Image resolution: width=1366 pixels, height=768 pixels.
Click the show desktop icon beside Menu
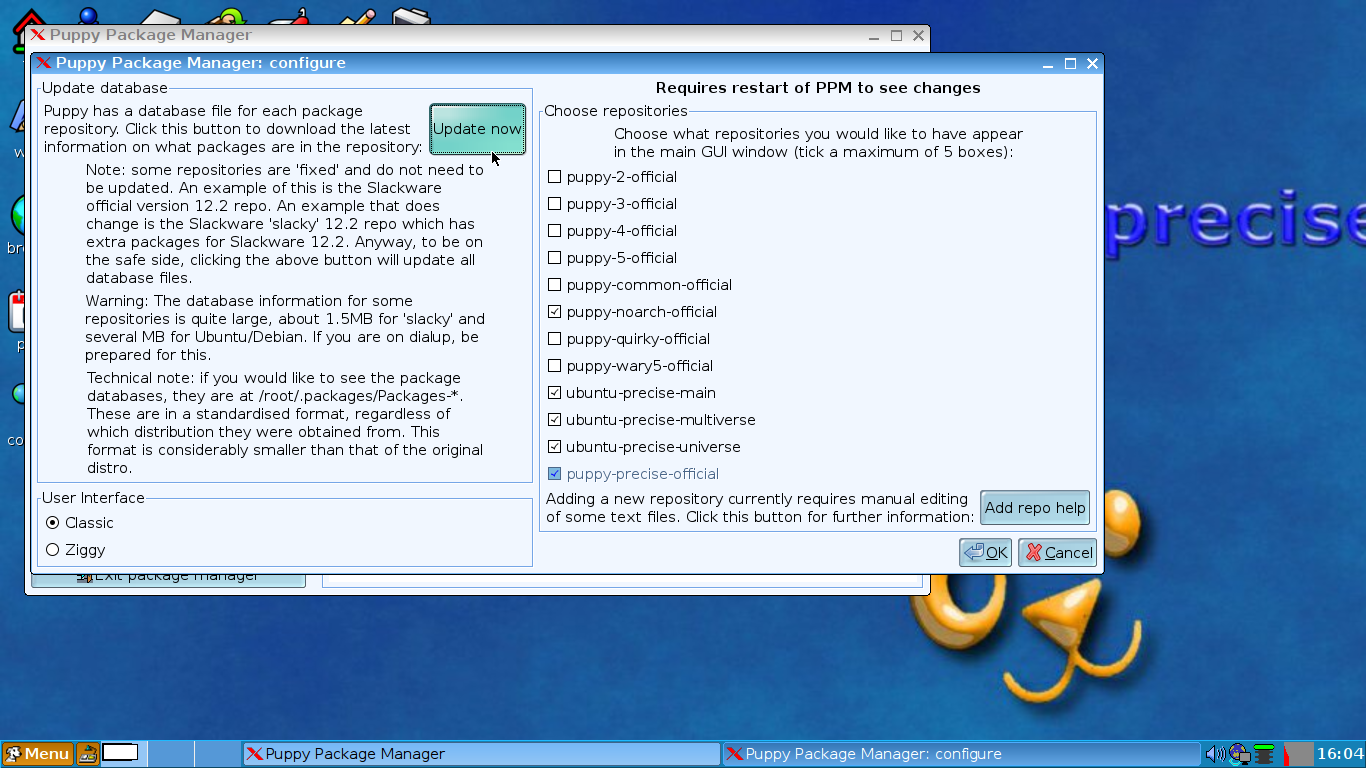tap(88, 754)
